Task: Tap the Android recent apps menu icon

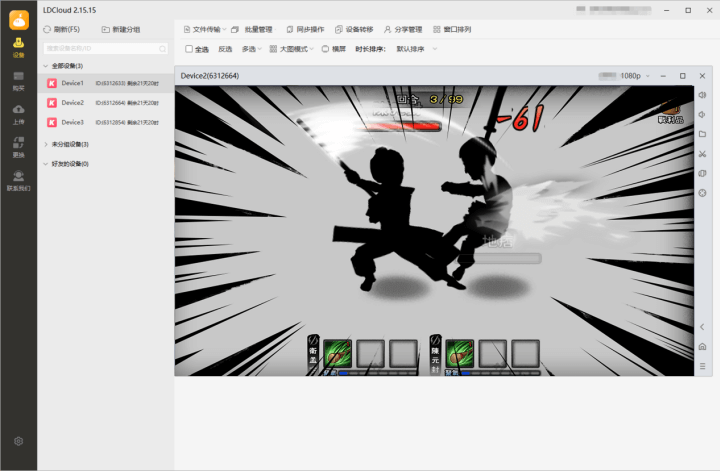Action: (x=702, y=366)
